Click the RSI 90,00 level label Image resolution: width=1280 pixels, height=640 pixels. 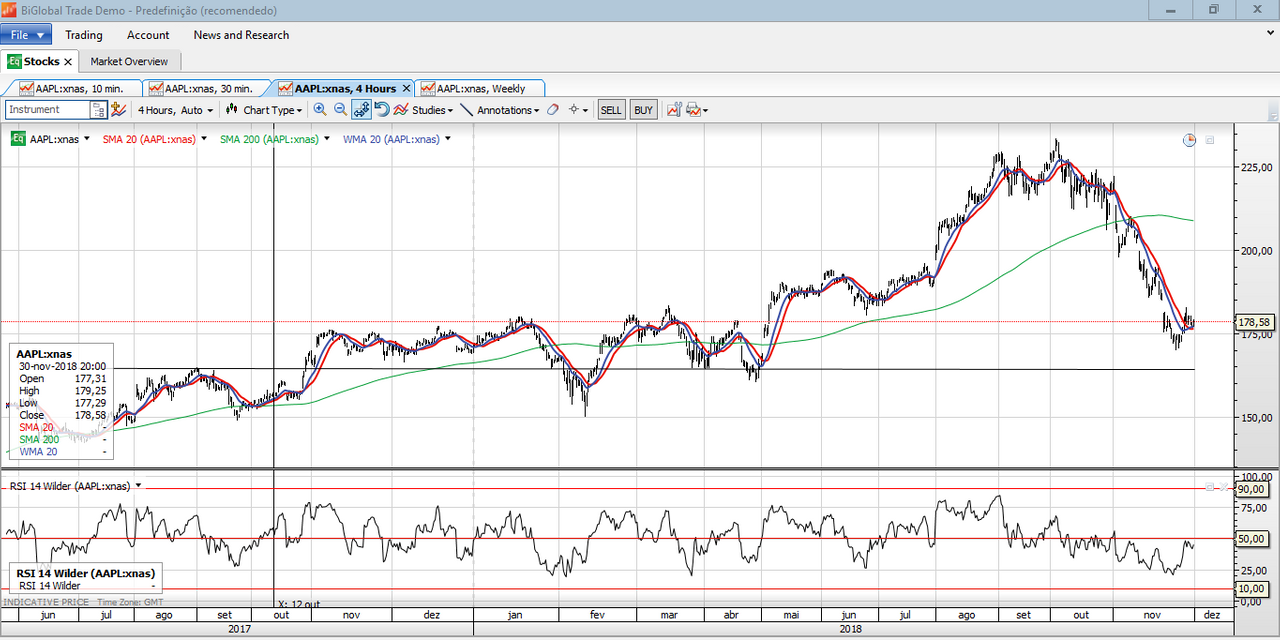[1252, 489]
